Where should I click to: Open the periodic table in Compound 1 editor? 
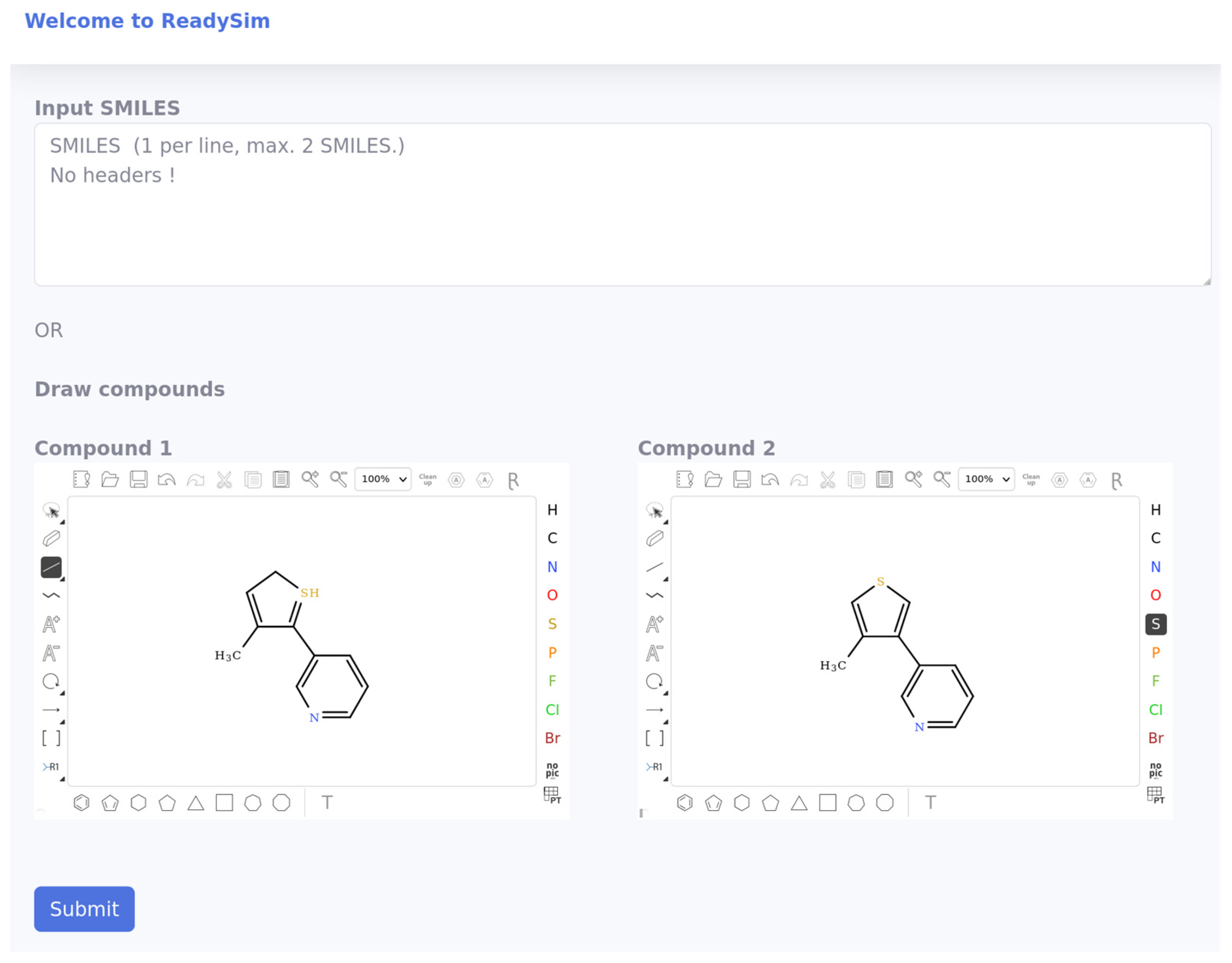(x=552, y=795)
